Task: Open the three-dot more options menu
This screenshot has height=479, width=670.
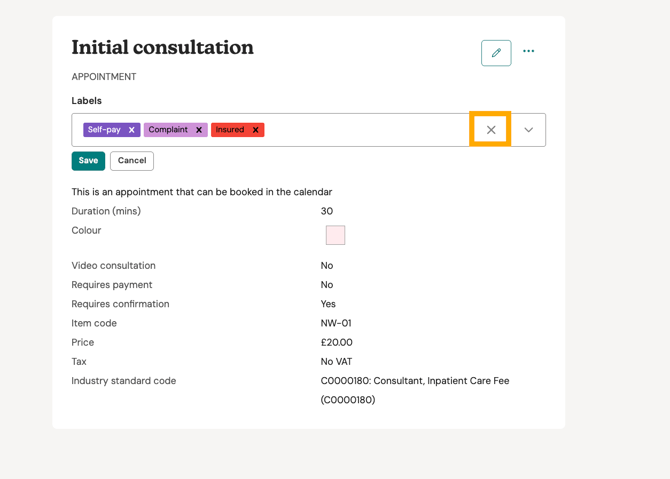Action: [x=529, y=52]
